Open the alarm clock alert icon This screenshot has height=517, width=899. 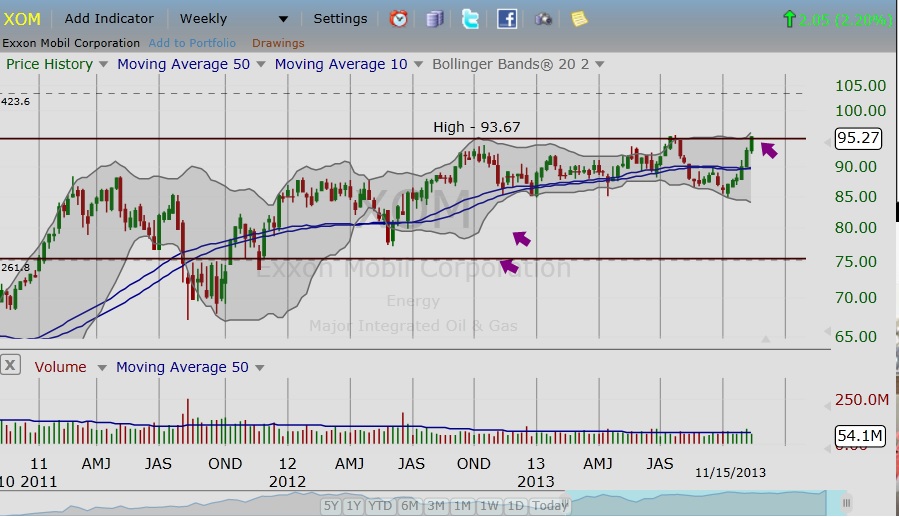[398, 18]
